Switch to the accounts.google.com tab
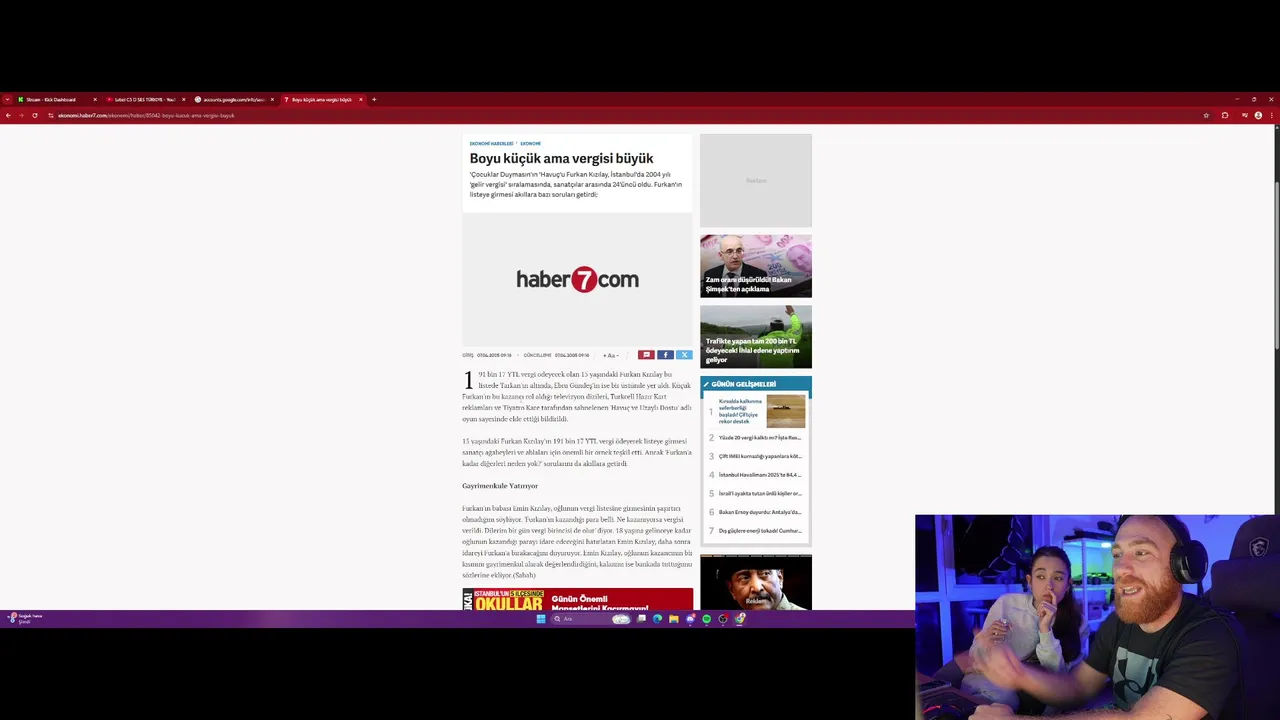The width and height of the screenshot is (1280, 720). pos(234,99)
